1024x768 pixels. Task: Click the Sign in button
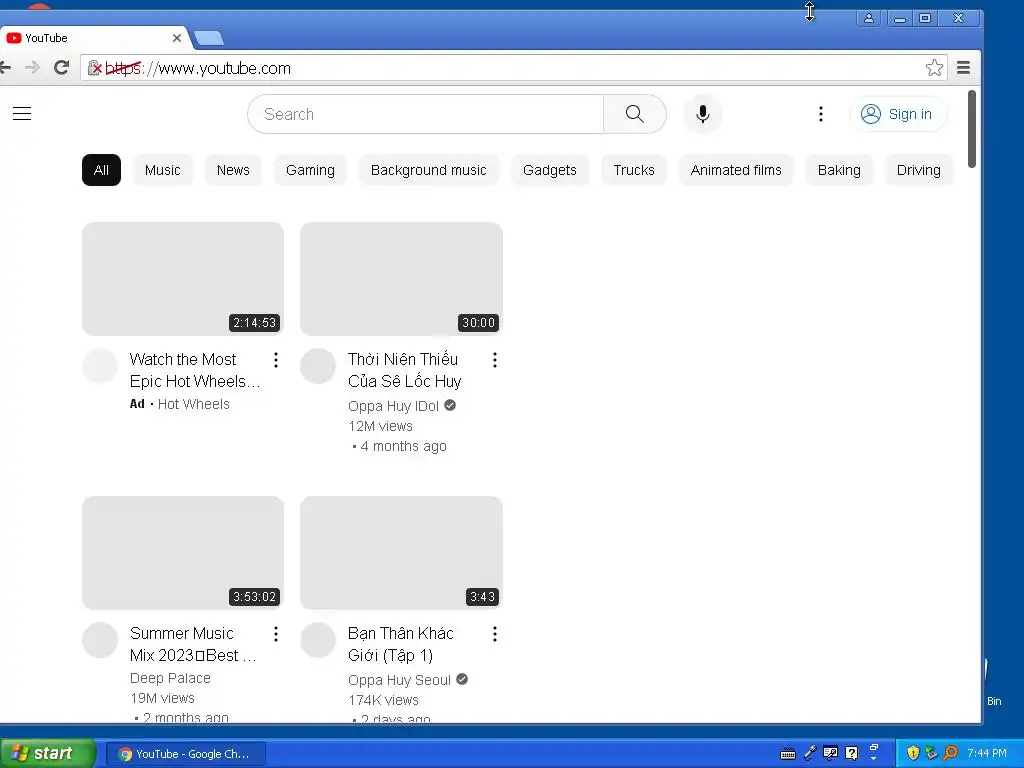(x=898, y=114)
